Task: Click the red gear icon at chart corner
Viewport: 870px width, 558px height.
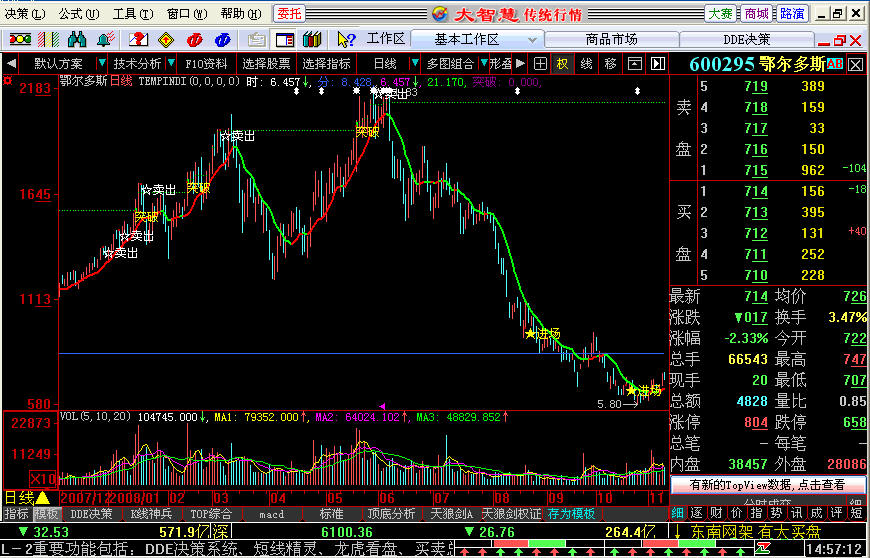Action: coord(8,81)
